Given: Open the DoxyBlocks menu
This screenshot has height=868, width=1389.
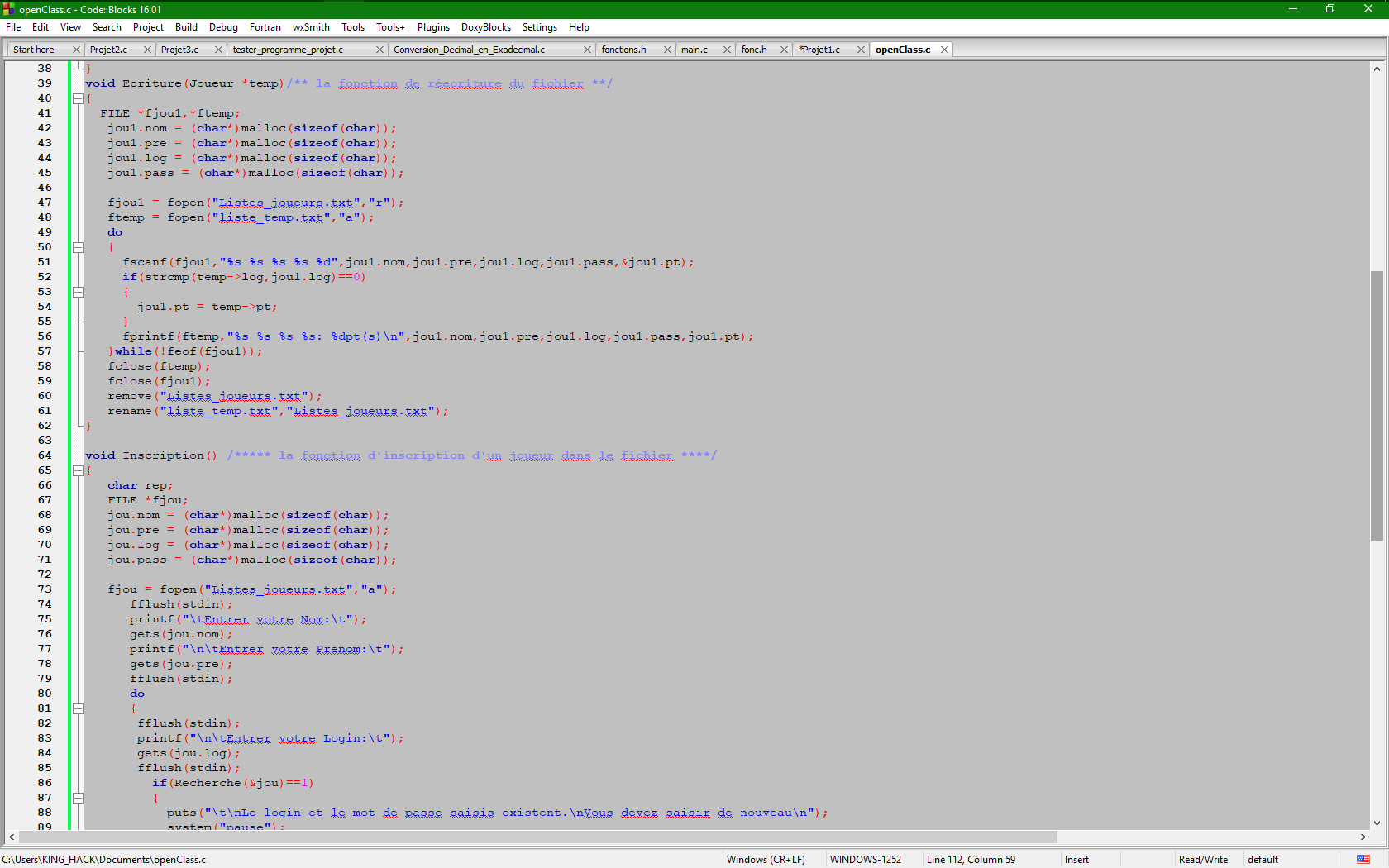Looking at the screenshot, I should point(485,27).
